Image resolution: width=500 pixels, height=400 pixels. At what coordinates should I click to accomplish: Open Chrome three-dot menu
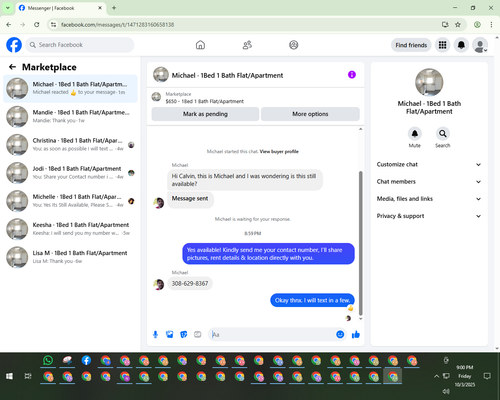[491, 25]
